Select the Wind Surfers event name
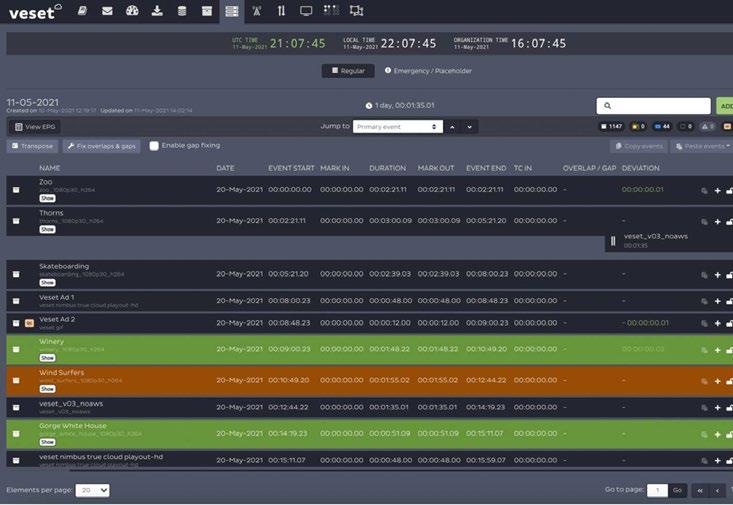The width and height of the screenshot is (733, 505). [62, 372]
